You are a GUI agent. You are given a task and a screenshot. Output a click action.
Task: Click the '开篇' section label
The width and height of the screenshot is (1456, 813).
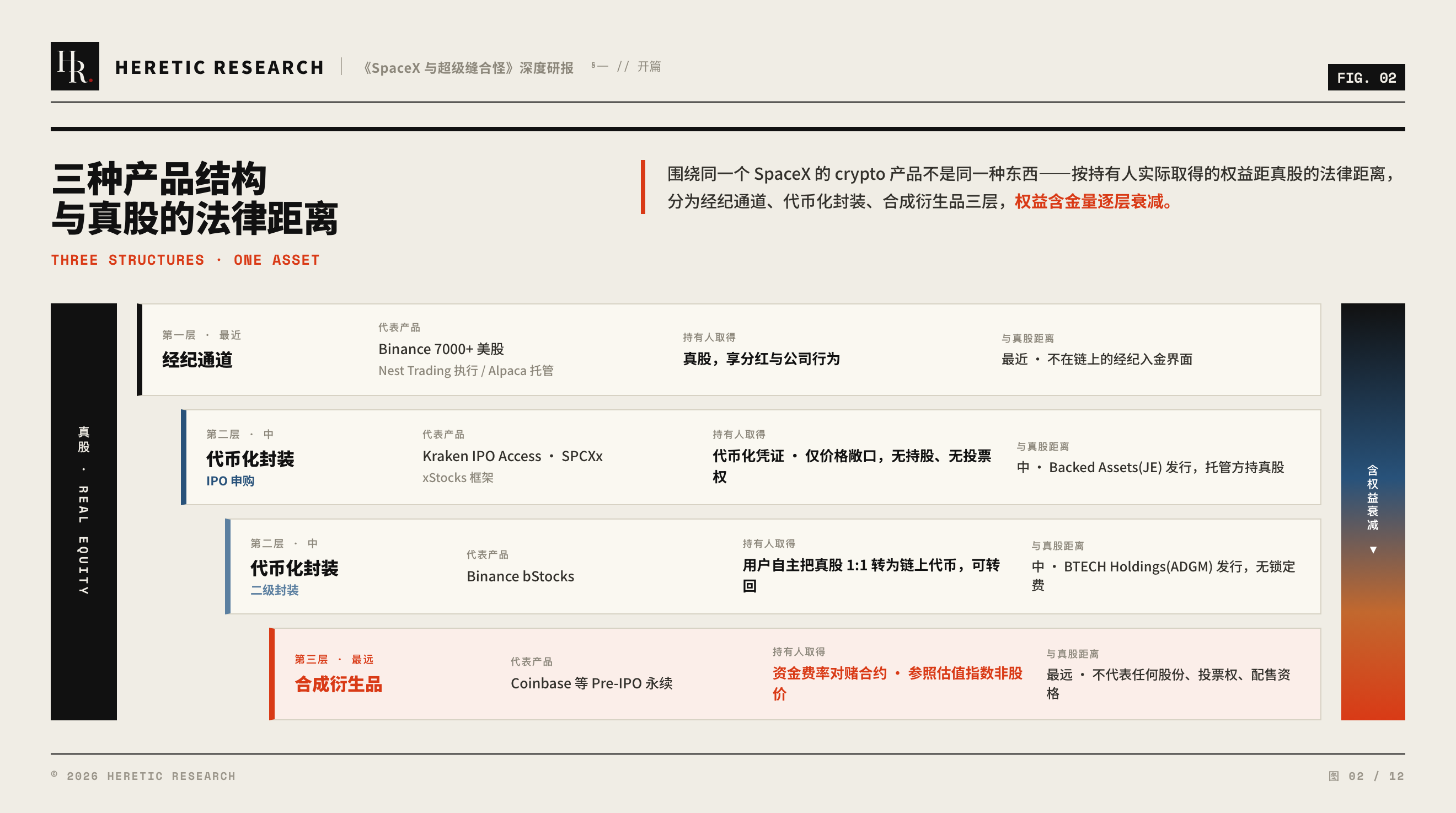(x=649, y=66)
